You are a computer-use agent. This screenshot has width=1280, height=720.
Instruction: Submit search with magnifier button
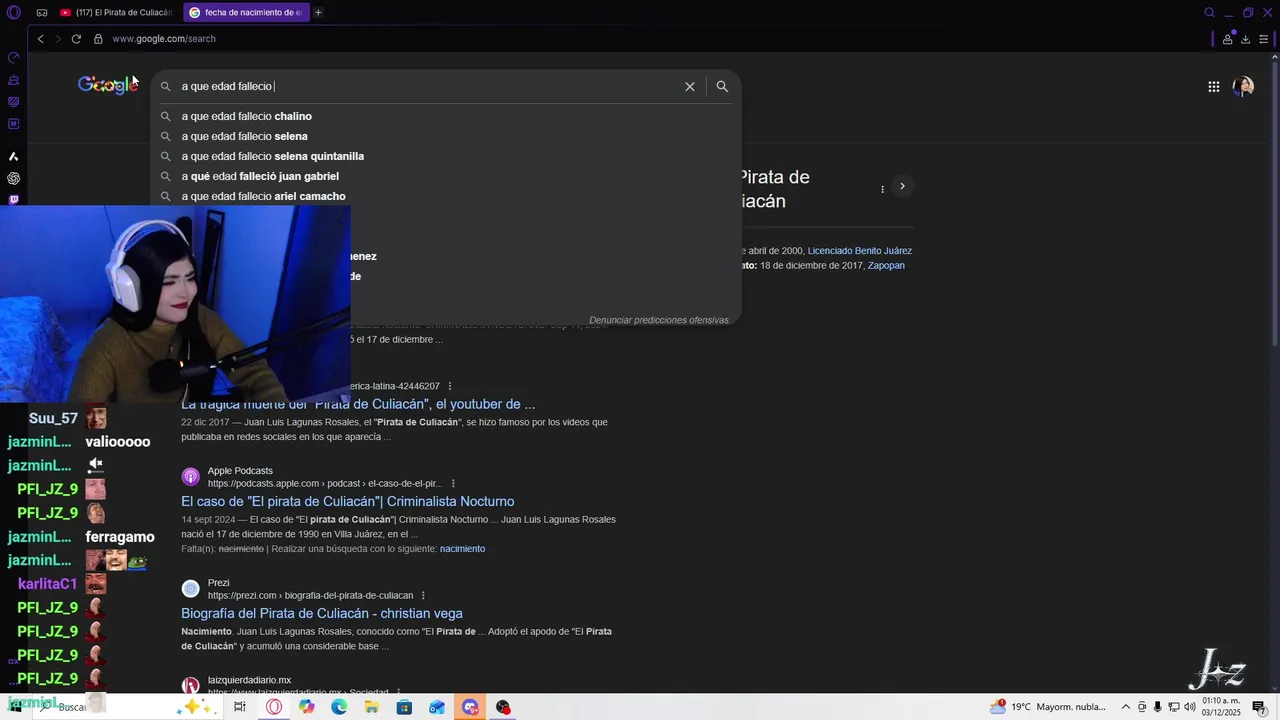722,86
